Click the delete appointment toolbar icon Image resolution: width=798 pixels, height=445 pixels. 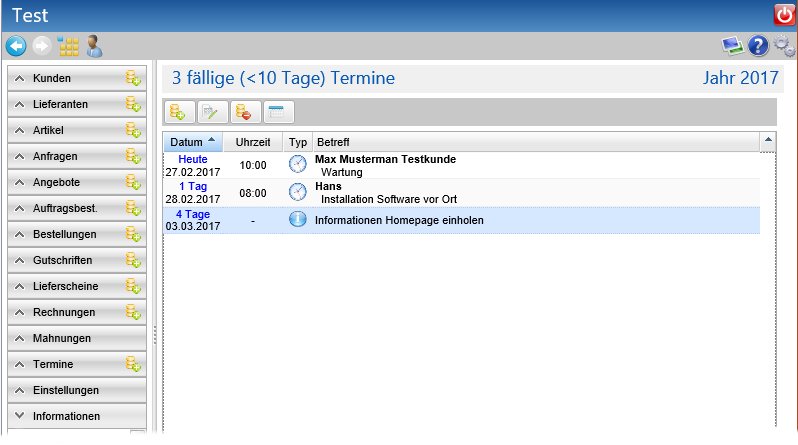tap(245, 113)
